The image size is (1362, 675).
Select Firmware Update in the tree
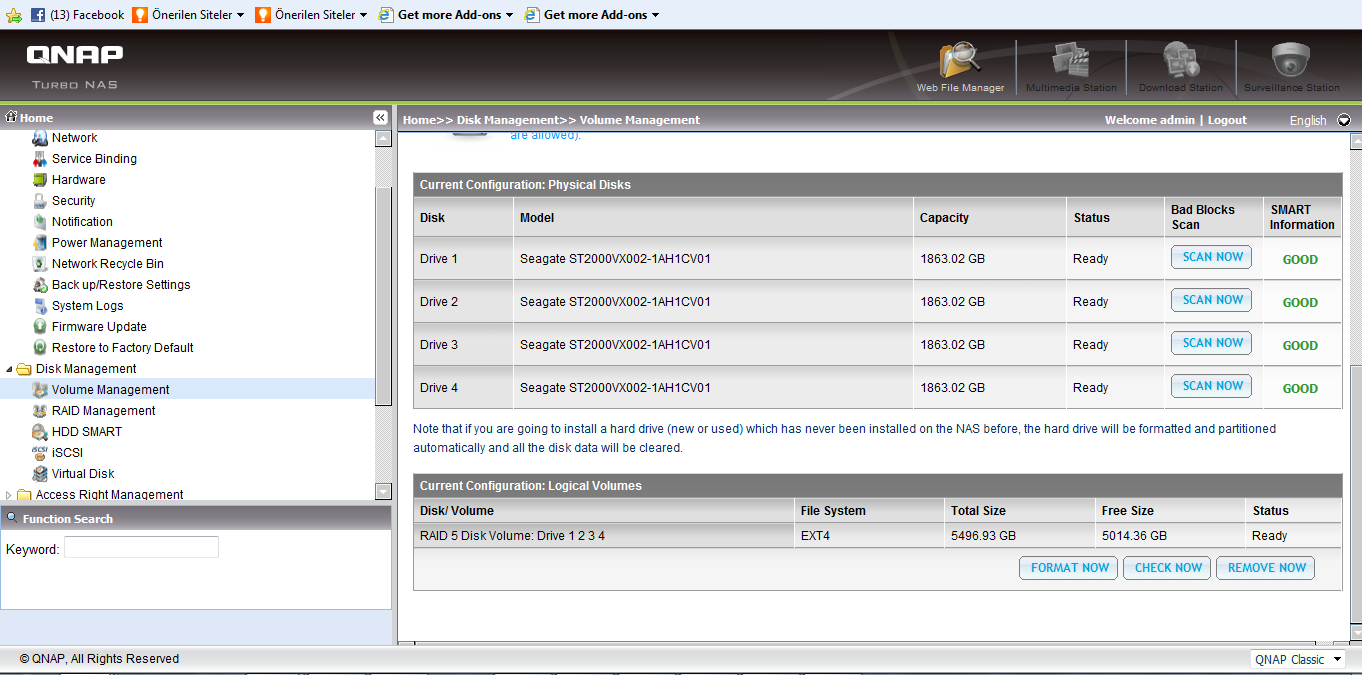(x=99, y=327)
